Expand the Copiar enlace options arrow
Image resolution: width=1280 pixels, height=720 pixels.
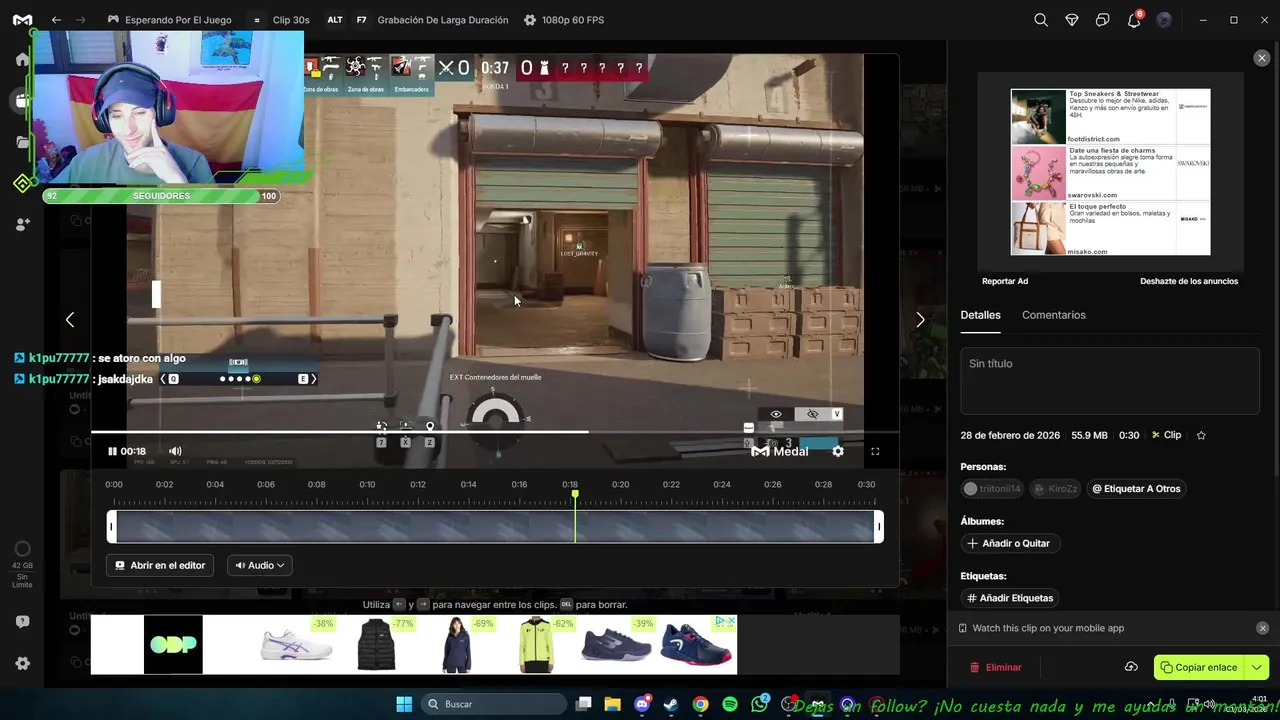(1257, 667)
